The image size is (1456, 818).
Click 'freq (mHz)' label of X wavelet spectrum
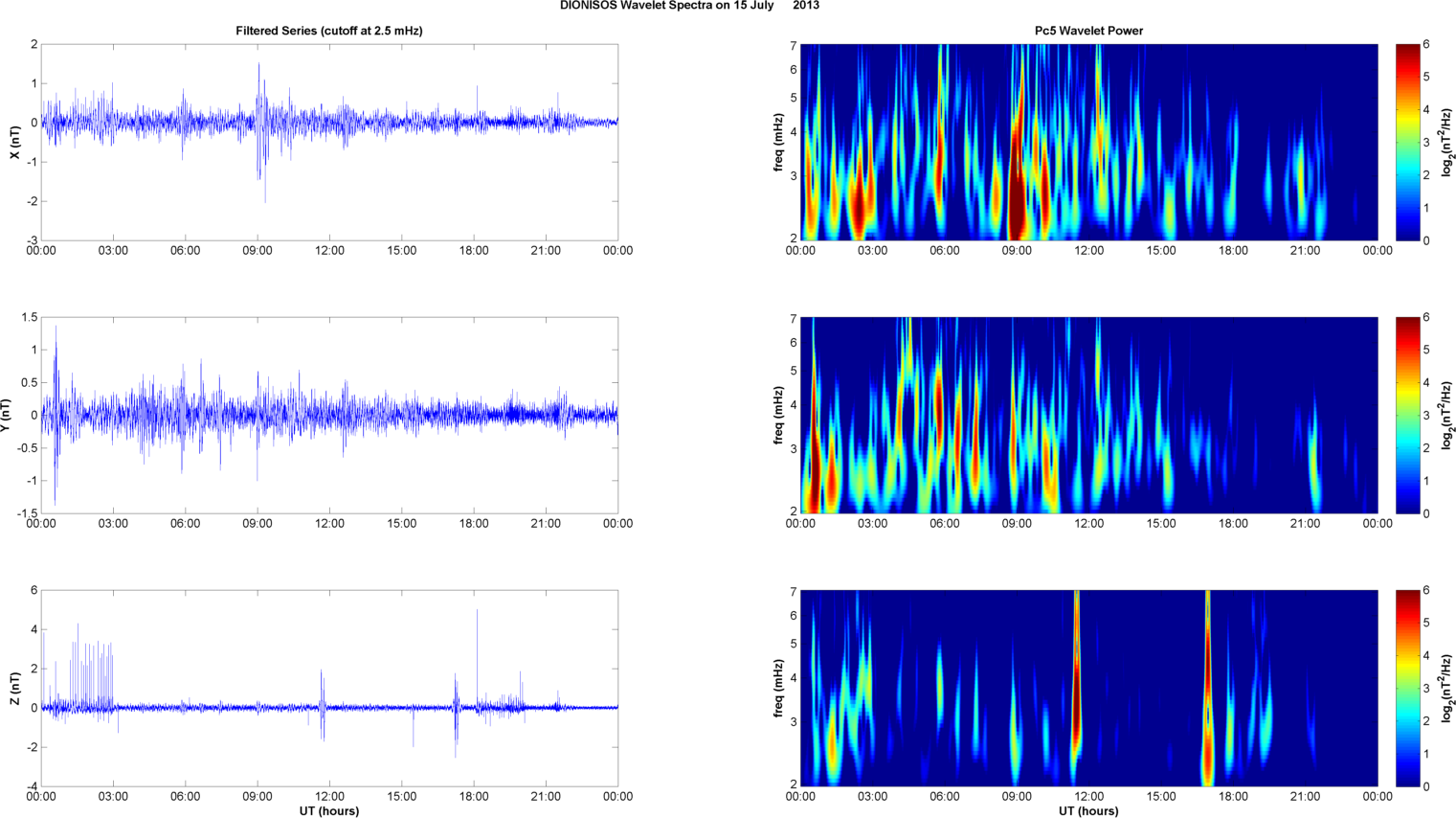click(x=779, y=142)
